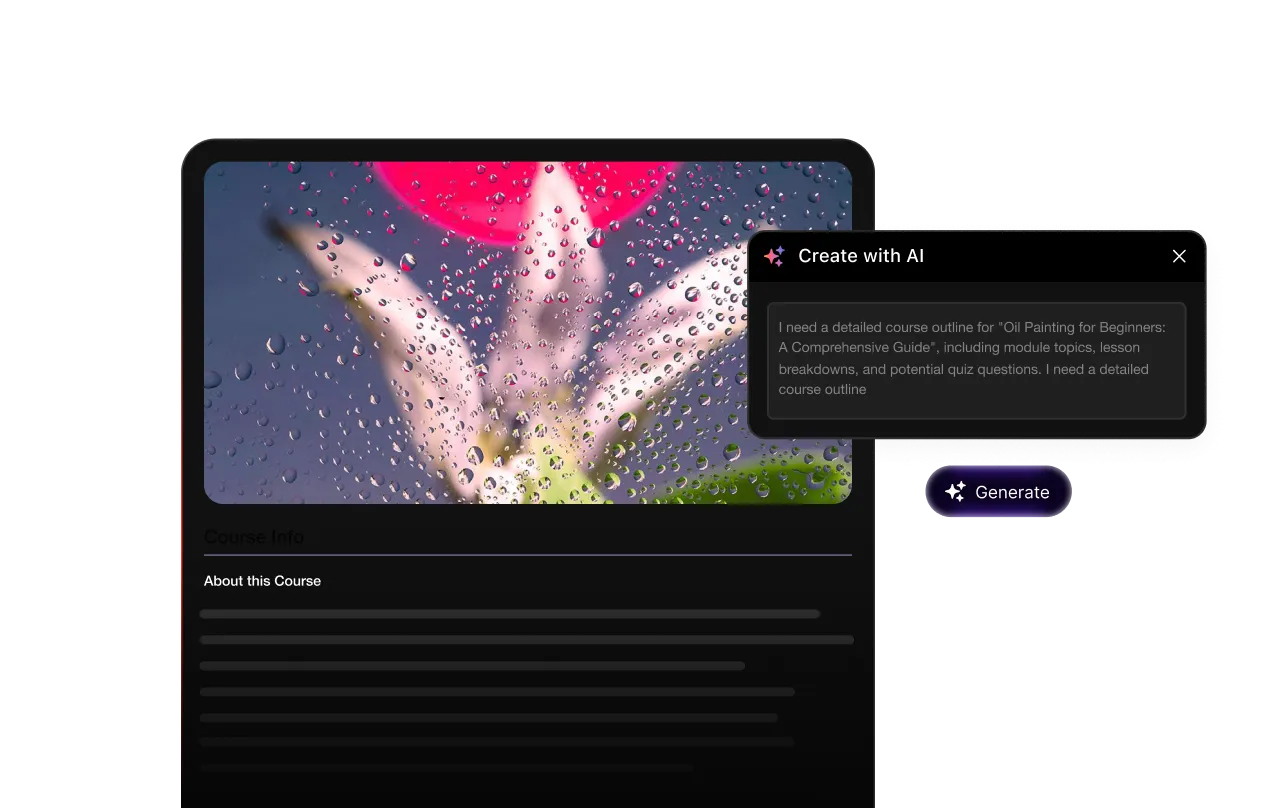
Task: Focus the AI prompt text field
Action: pyautogui.click(x=976, y=360)
